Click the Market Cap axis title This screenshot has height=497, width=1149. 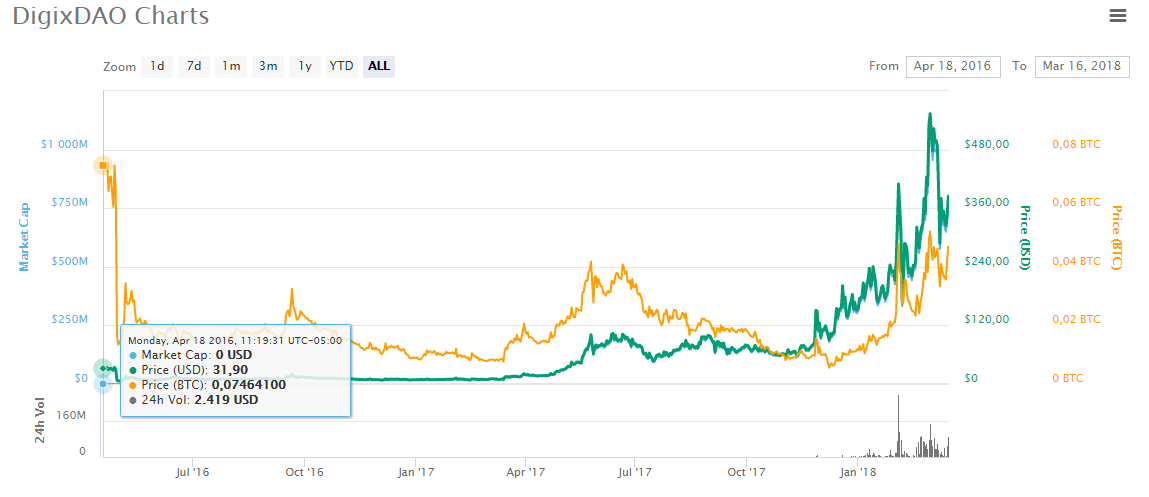click(26, 236)
